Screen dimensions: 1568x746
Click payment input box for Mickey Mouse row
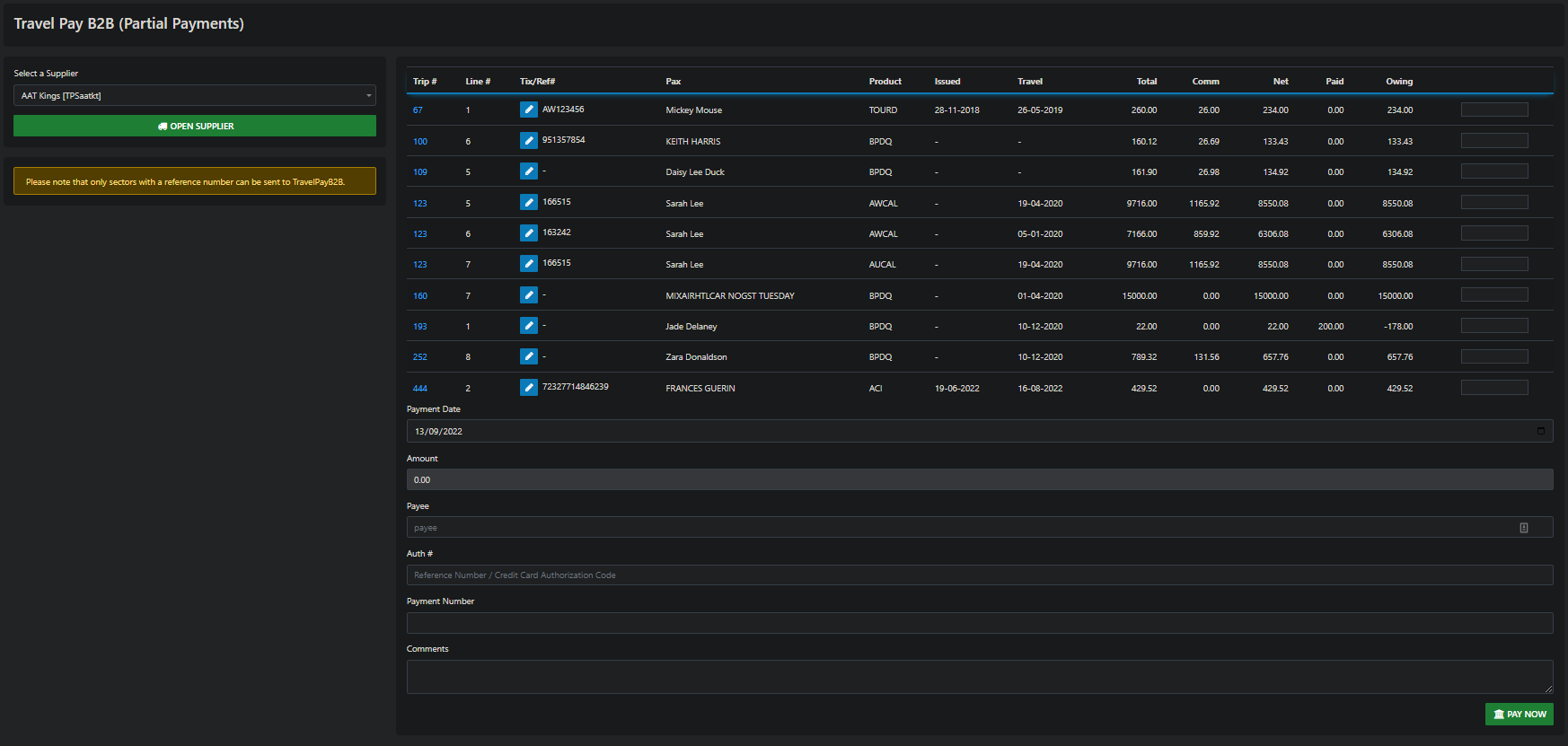[x=1493, y=110]
